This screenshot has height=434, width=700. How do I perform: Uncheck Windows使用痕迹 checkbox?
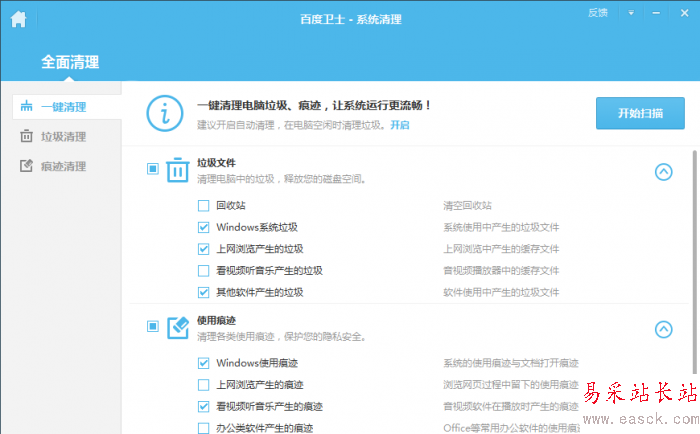[x=203, y=363]
